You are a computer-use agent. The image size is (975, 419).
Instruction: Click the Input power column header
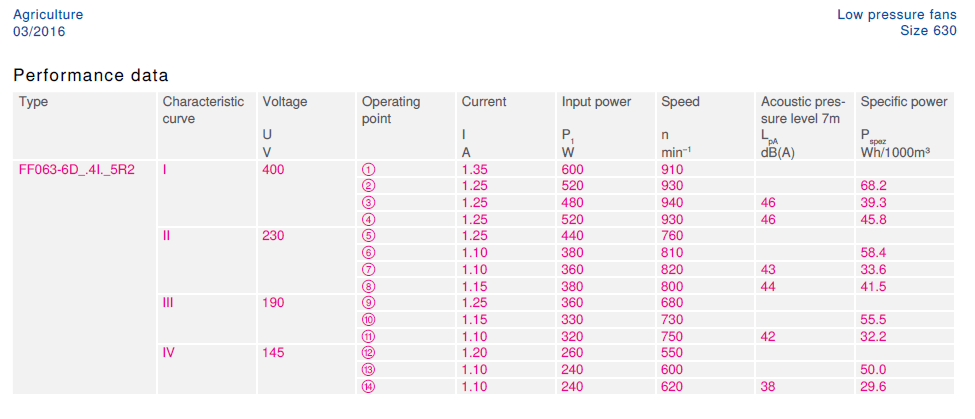[597, 102]
